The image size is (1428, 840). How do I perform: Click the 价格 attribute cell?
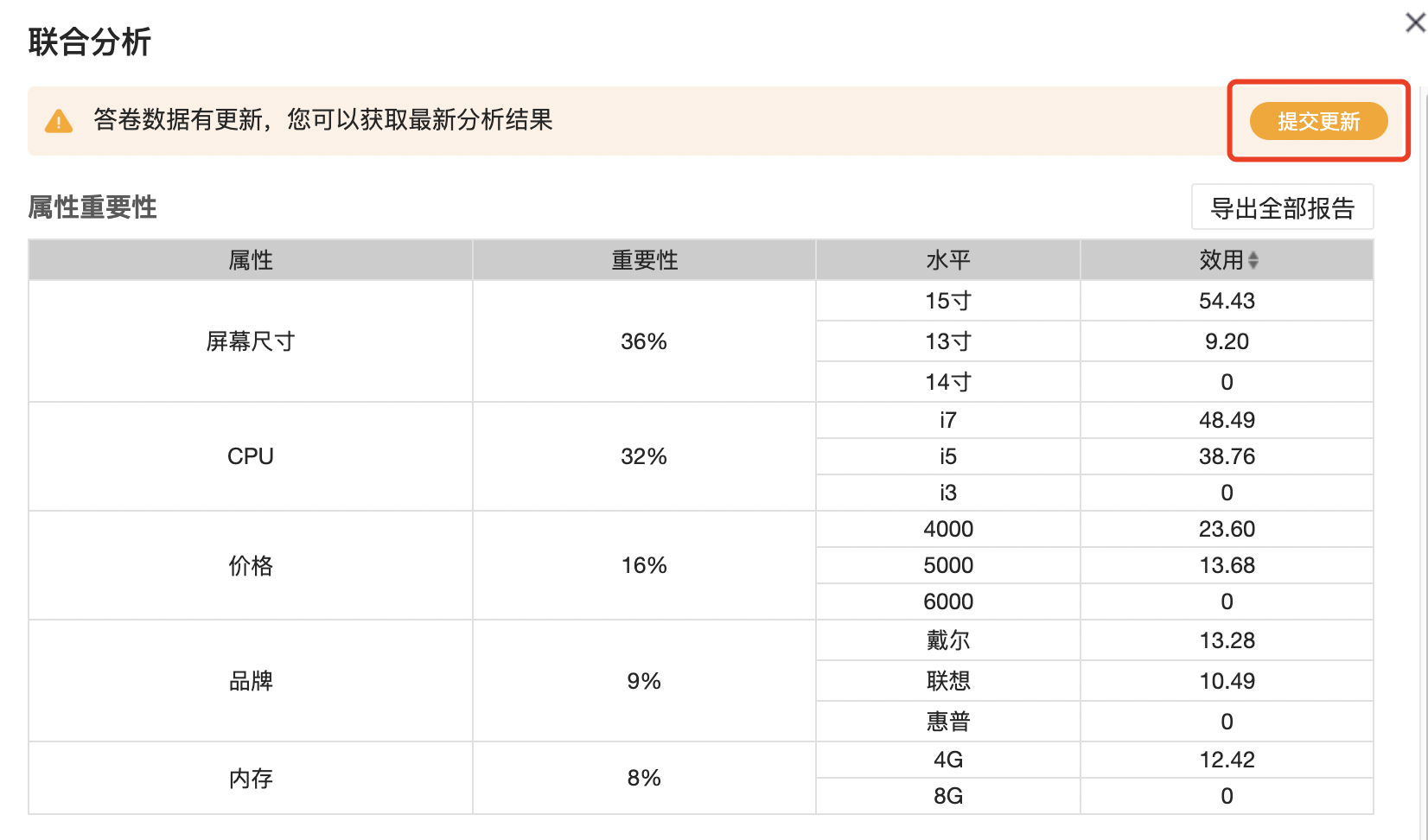click(x=251, y=565)
